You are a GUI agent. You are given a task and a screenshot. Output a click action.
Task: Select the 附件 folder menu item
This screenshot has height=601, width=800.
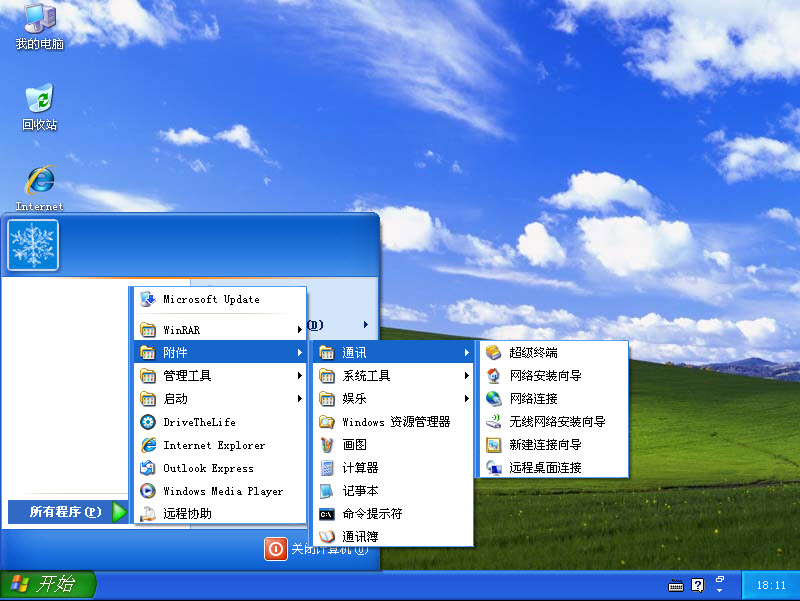click(220, 352)
